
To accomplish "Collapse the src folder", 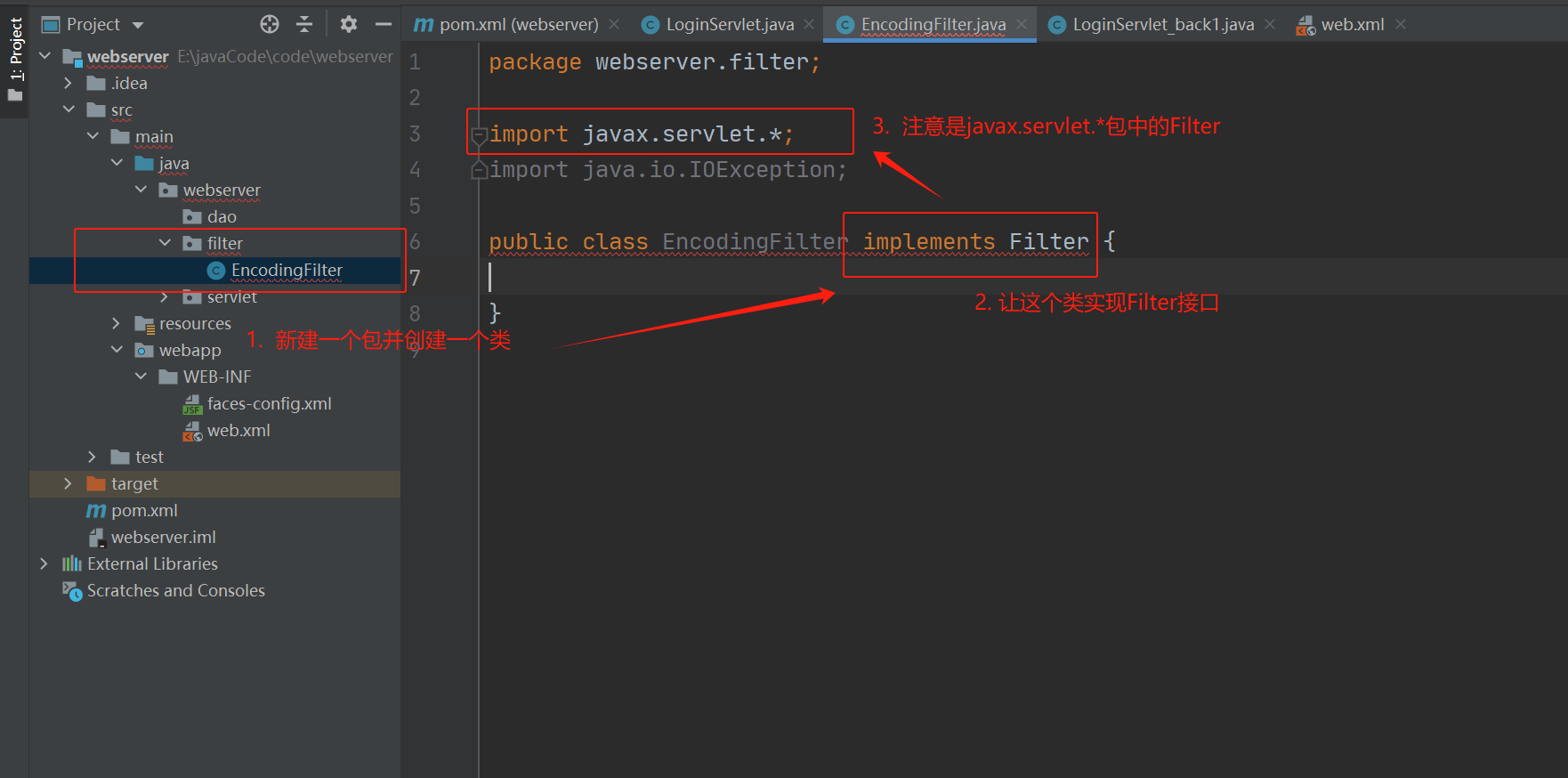I will click(69, 109).
